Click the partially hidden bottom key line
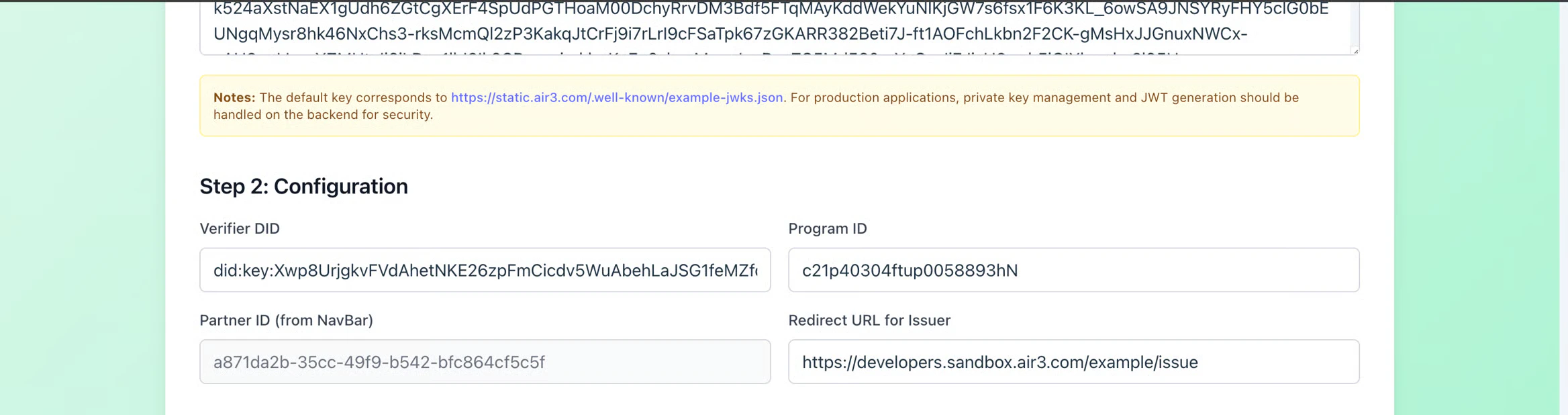The width and height of the screenshot is (1568, 415). click(698, 52)
